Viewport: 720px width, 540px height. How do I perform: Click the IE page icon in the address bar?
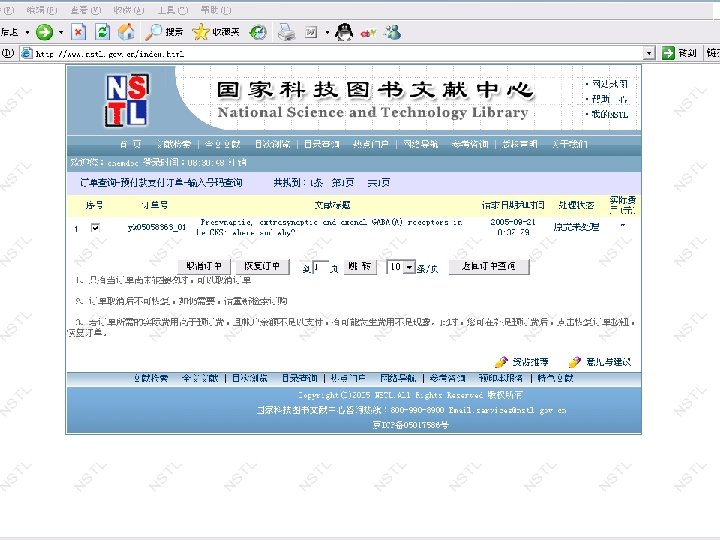point(27,53)
